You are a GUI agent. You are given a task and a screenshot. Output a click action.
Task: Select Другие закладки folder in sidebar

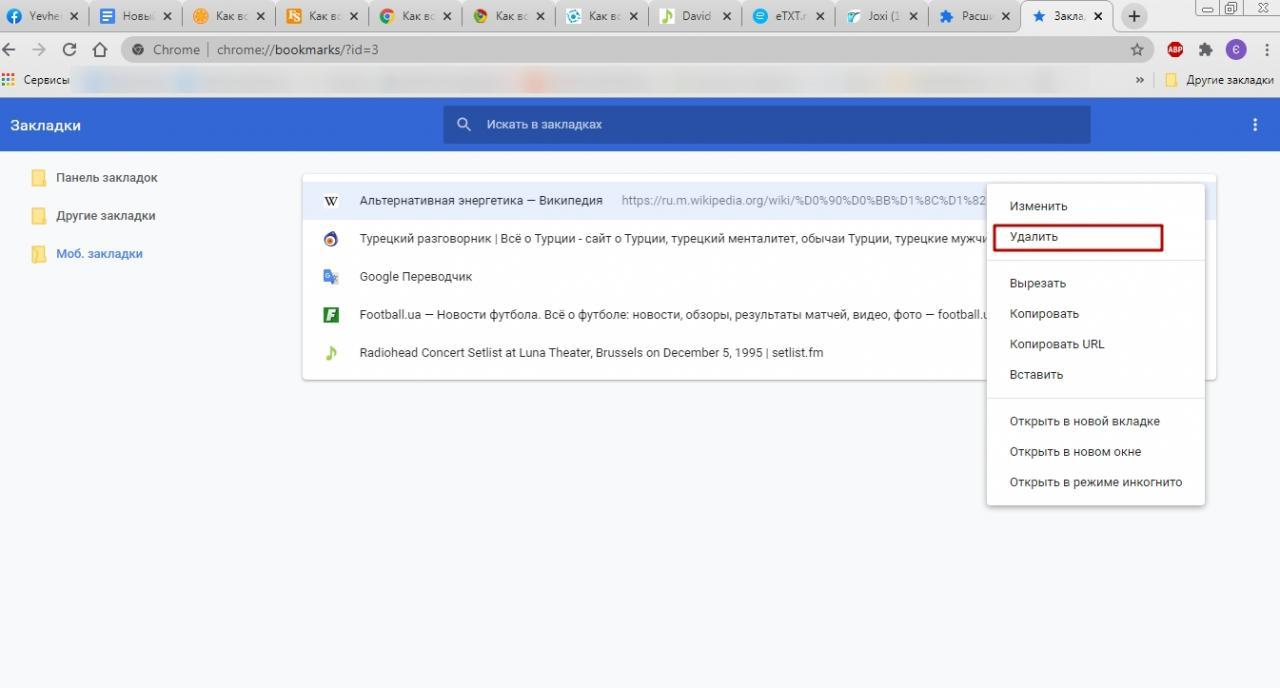click(94, 216)
